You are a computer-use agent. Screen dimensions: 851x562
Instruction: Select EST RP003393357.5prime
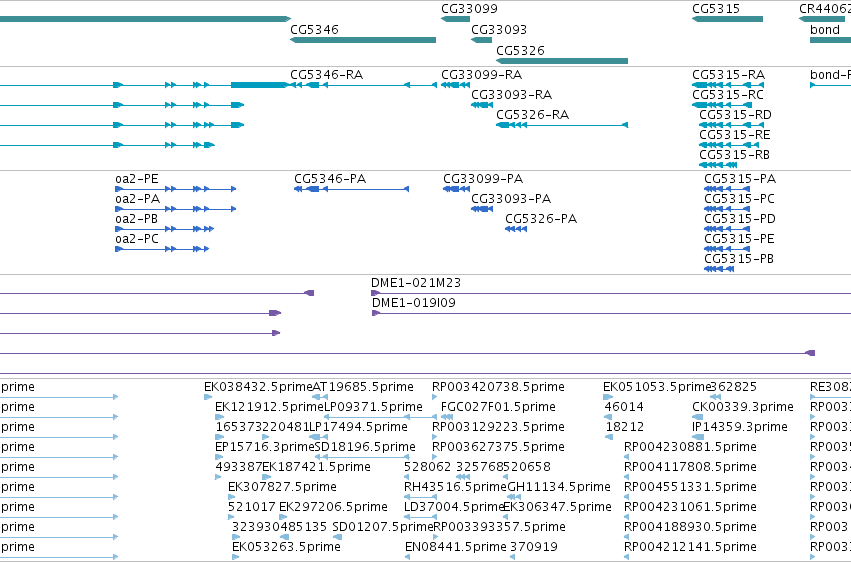pos(435,537)
